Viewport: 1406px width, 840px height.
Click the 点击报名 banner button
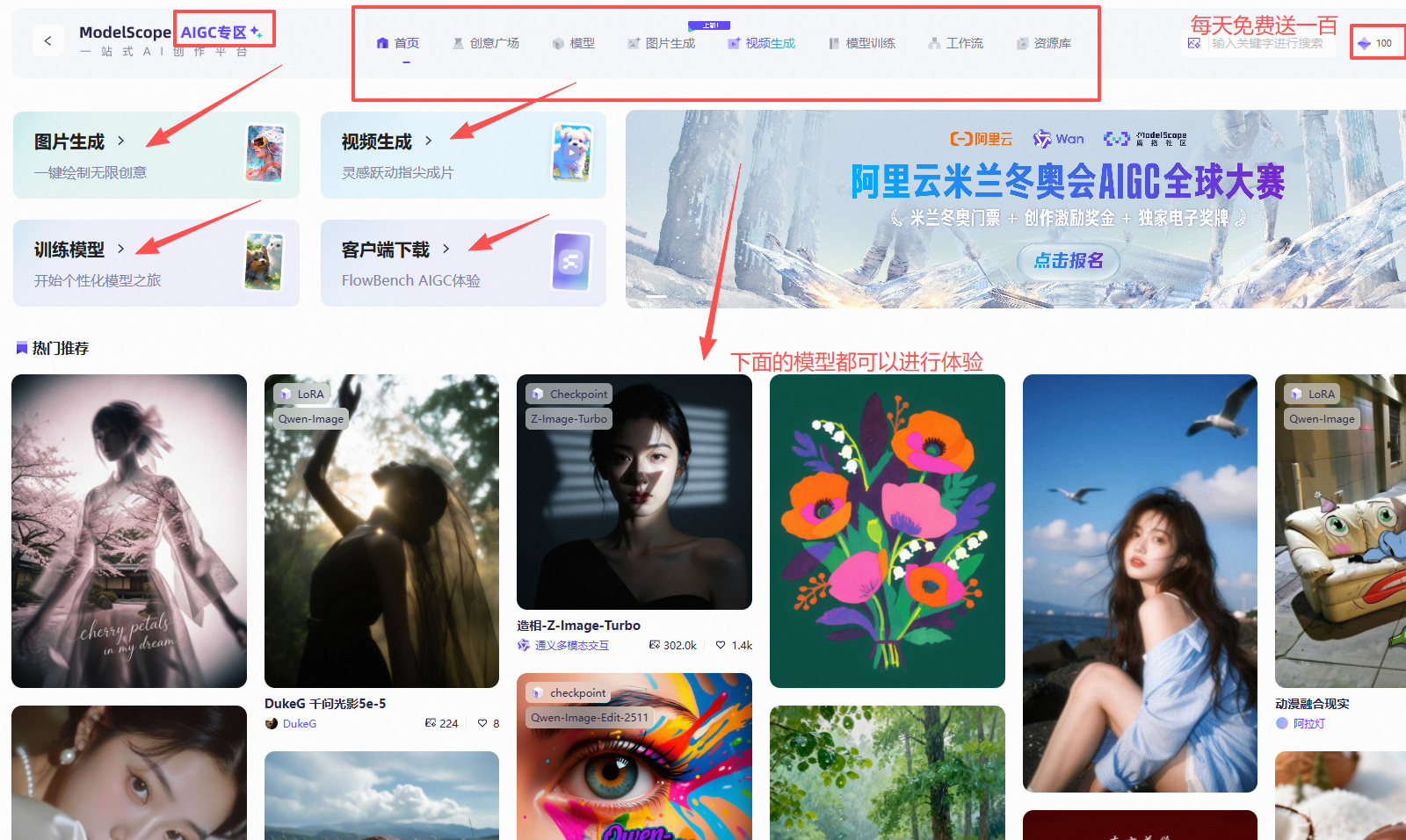coord(1068,261)
